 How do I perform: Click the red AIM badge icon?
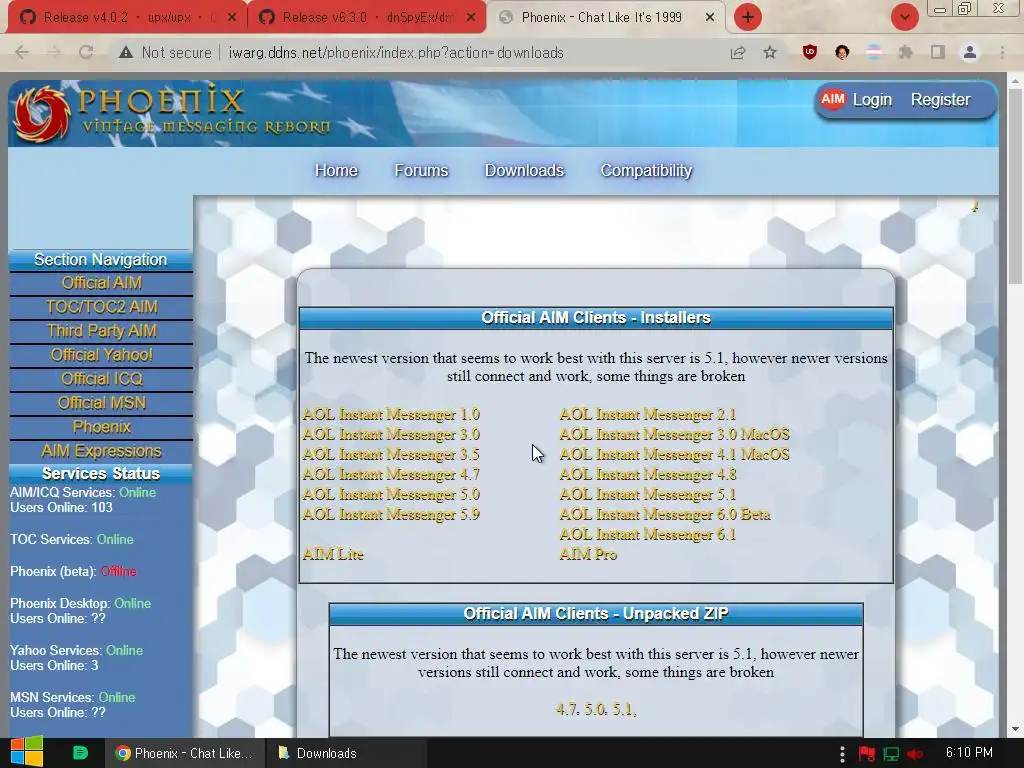click(833, 99)
